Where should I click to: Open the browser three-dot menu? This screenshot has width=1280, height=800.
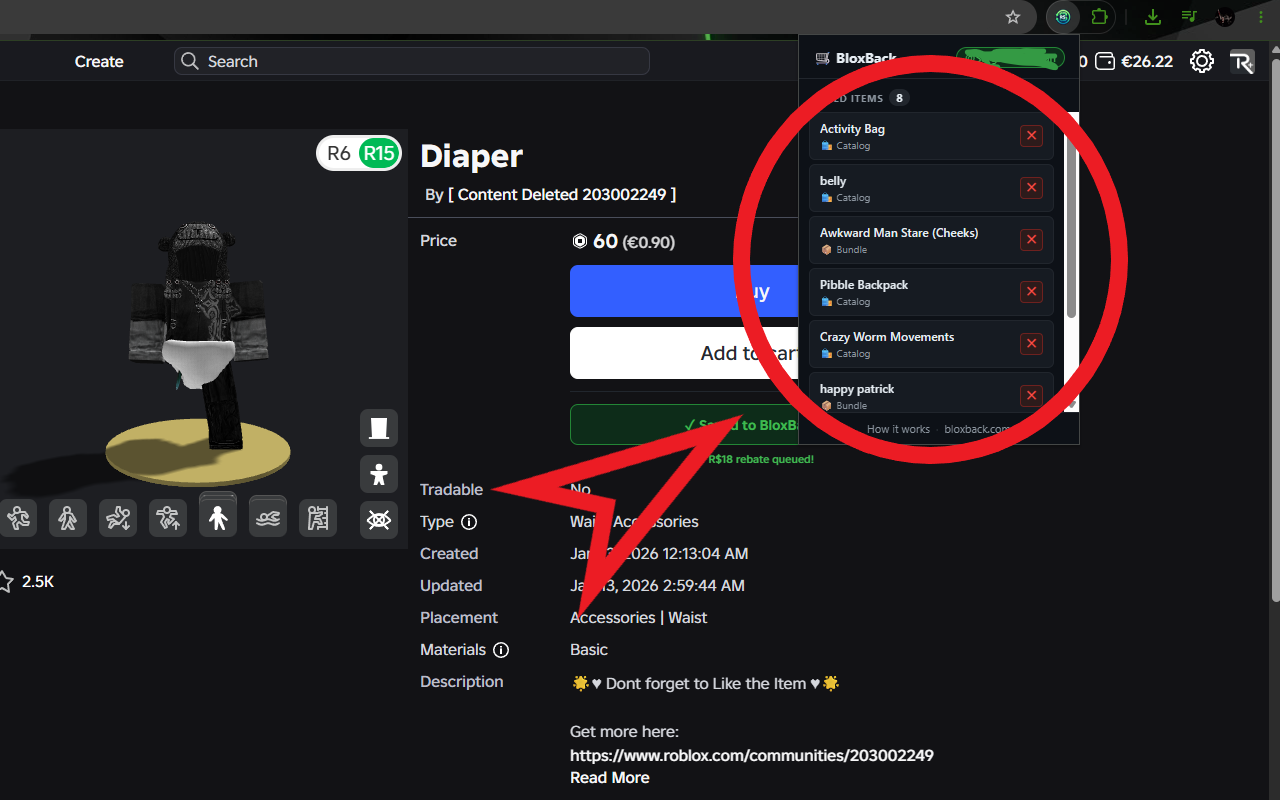(1260, 17)
